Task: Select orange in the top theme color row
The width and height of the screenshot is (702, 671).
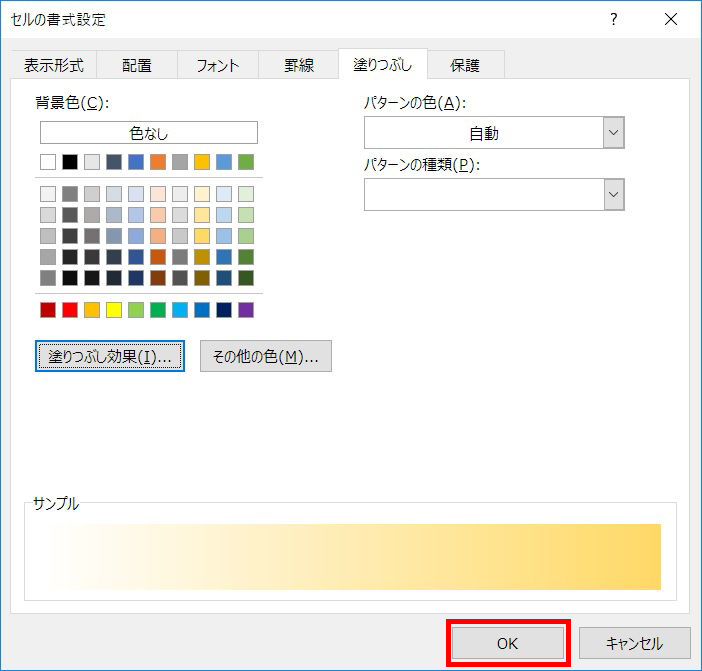Action: [x=158, y=162]
